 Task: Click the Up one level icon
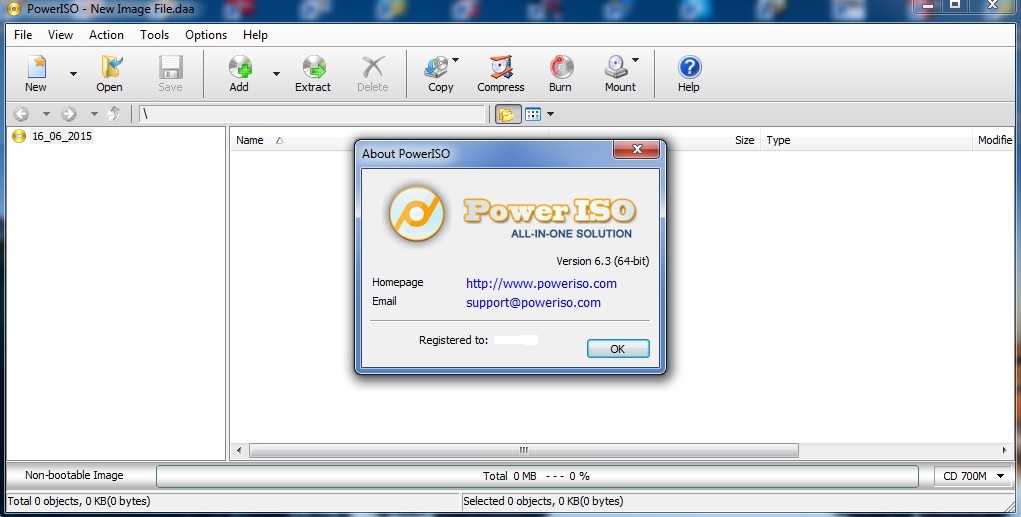click(x=114, y=114)
